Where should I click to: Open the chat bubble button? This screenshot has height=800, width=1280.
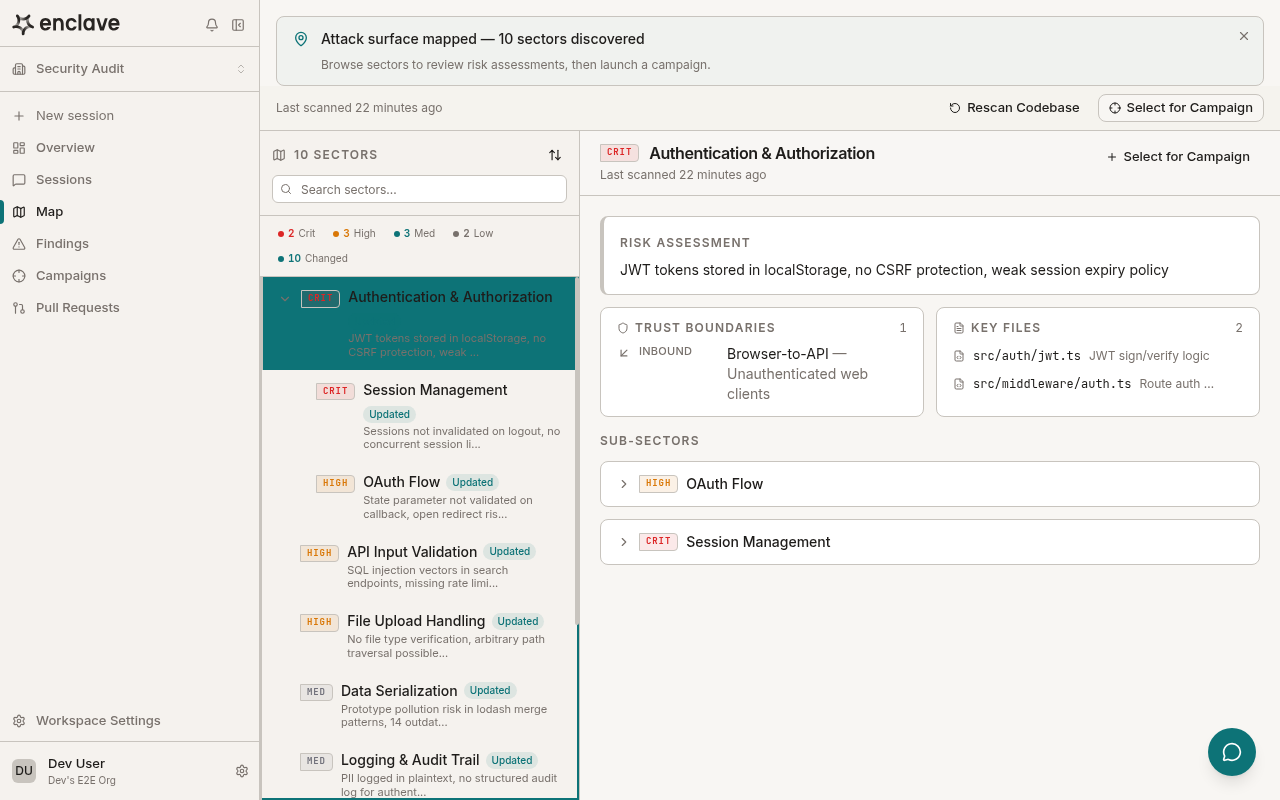[1231, 752]
